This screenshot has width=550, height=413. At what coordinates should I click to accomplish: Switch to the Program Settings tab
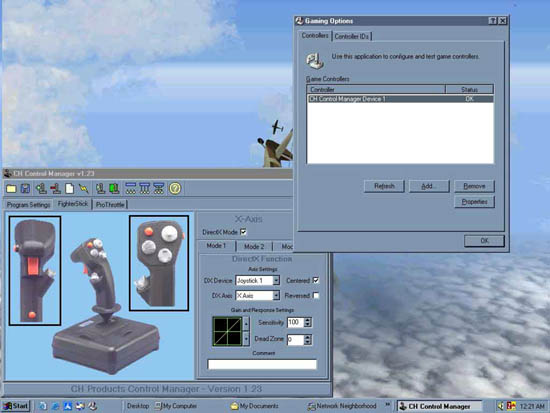(28, 205)
